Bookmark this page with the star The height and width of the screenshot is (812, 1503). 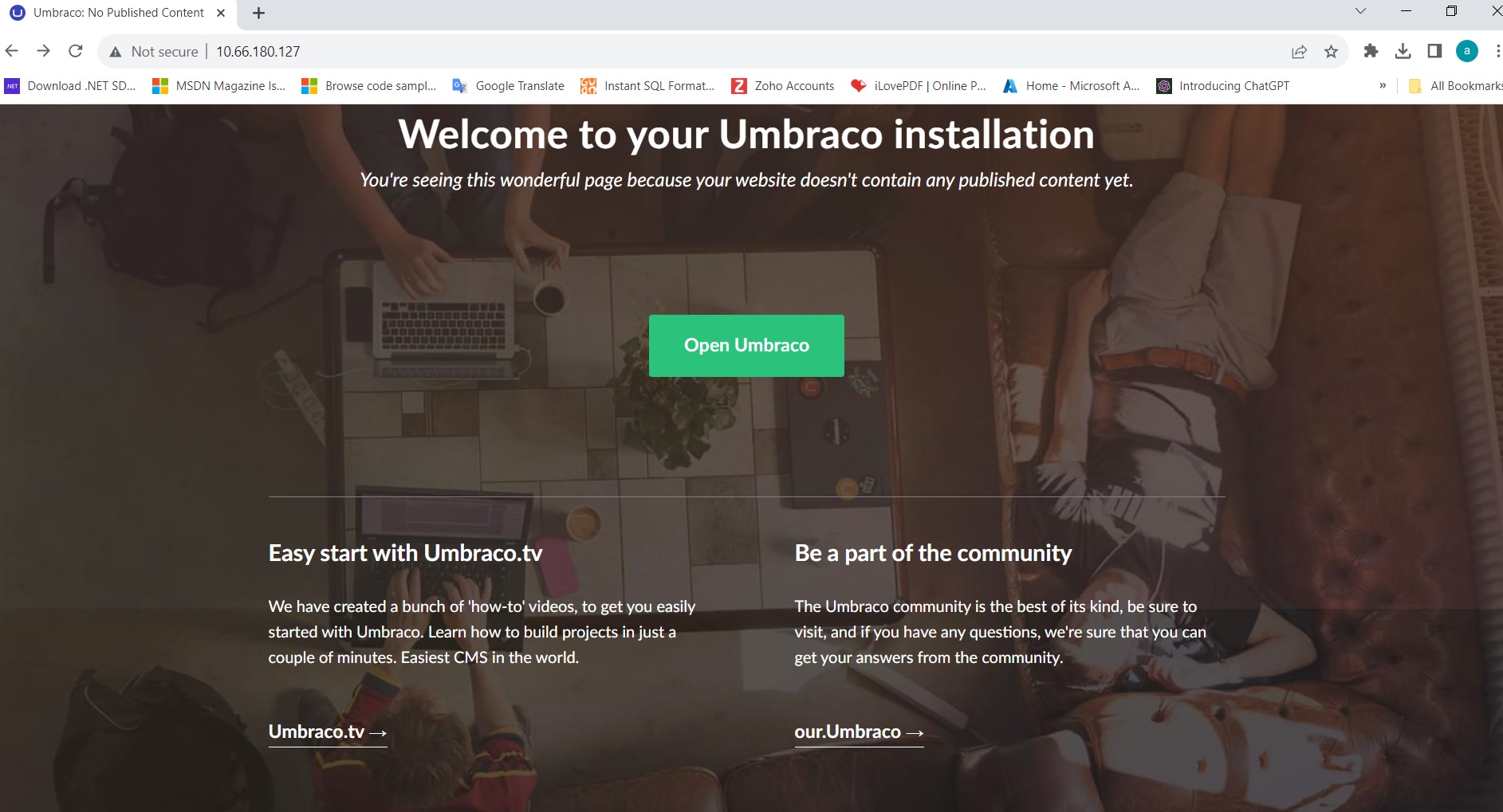[1331, 51]
